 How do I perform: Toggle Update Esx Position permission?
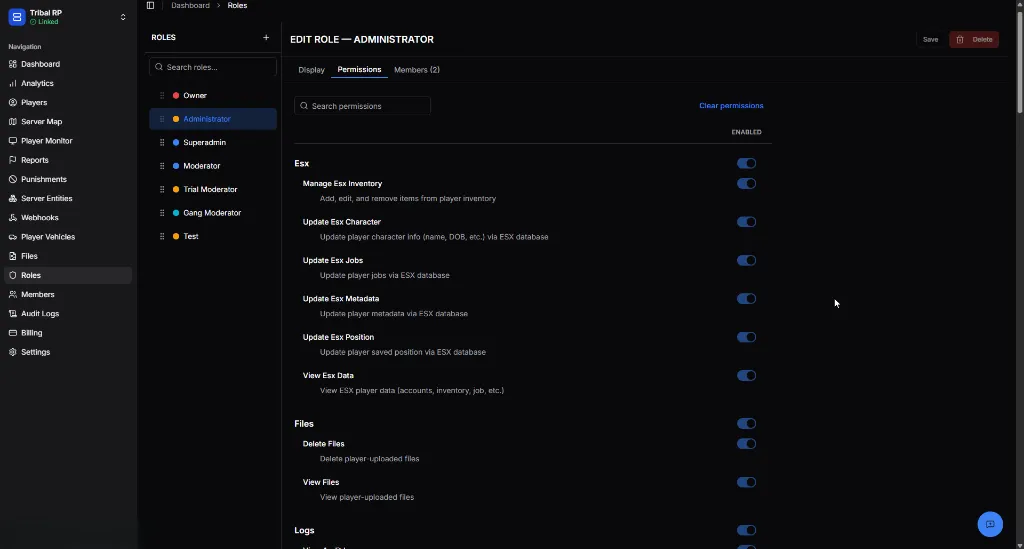pyautogui.click(x=746, y=337)
